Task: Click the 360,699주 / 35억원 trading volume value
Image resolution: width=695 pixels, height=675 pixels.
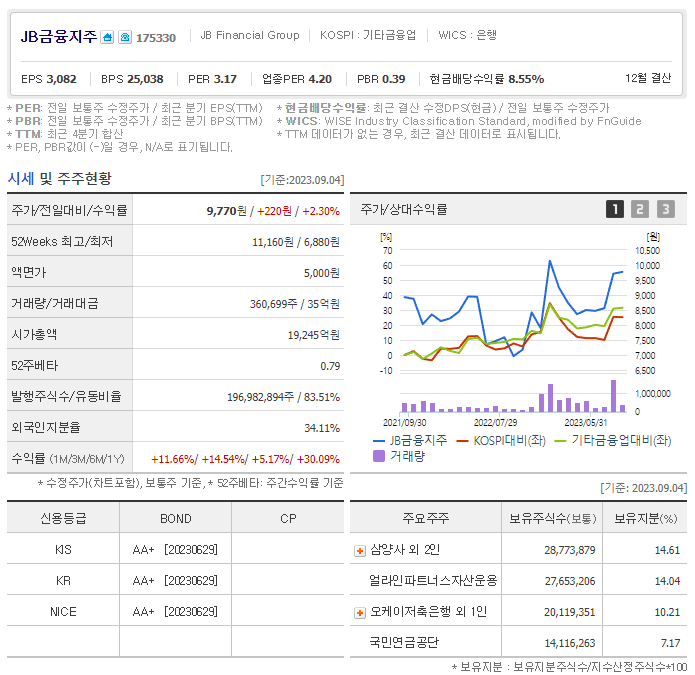Action: pos(295,304)
